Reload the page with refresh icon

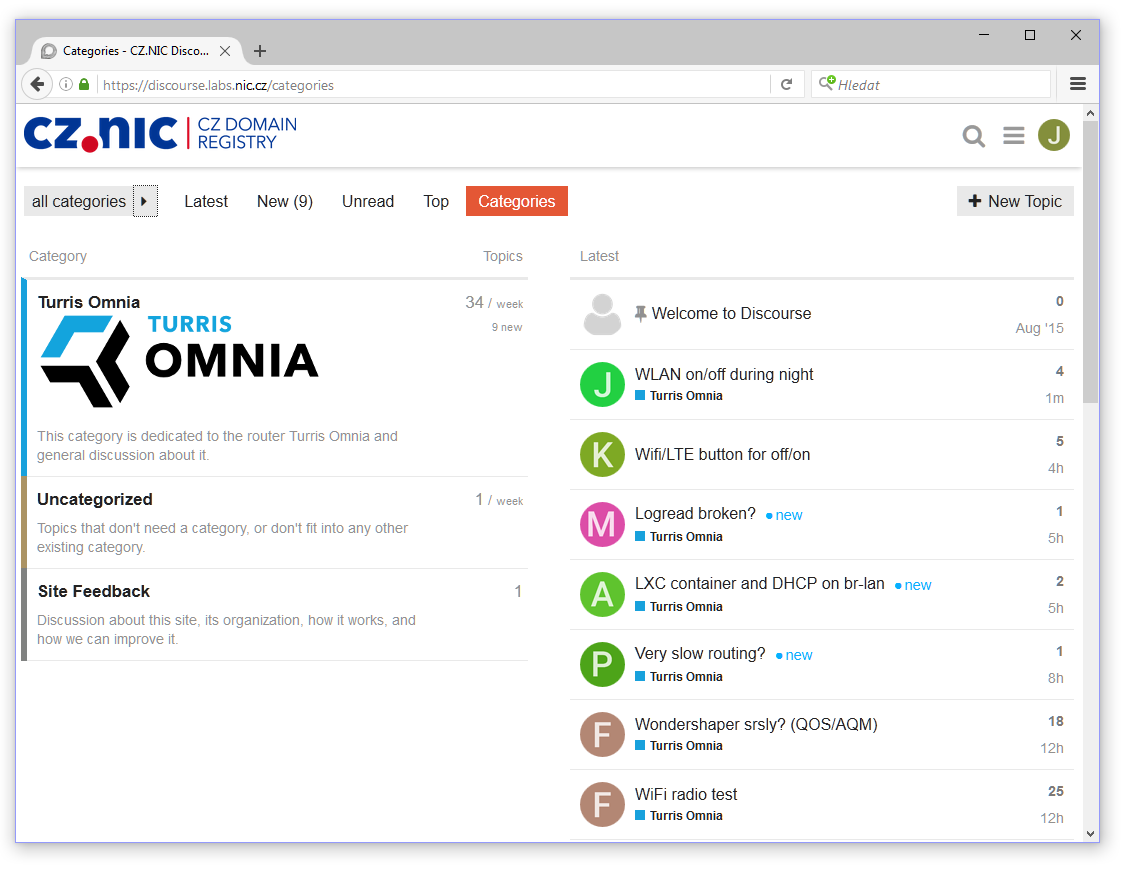pos(787,85)
